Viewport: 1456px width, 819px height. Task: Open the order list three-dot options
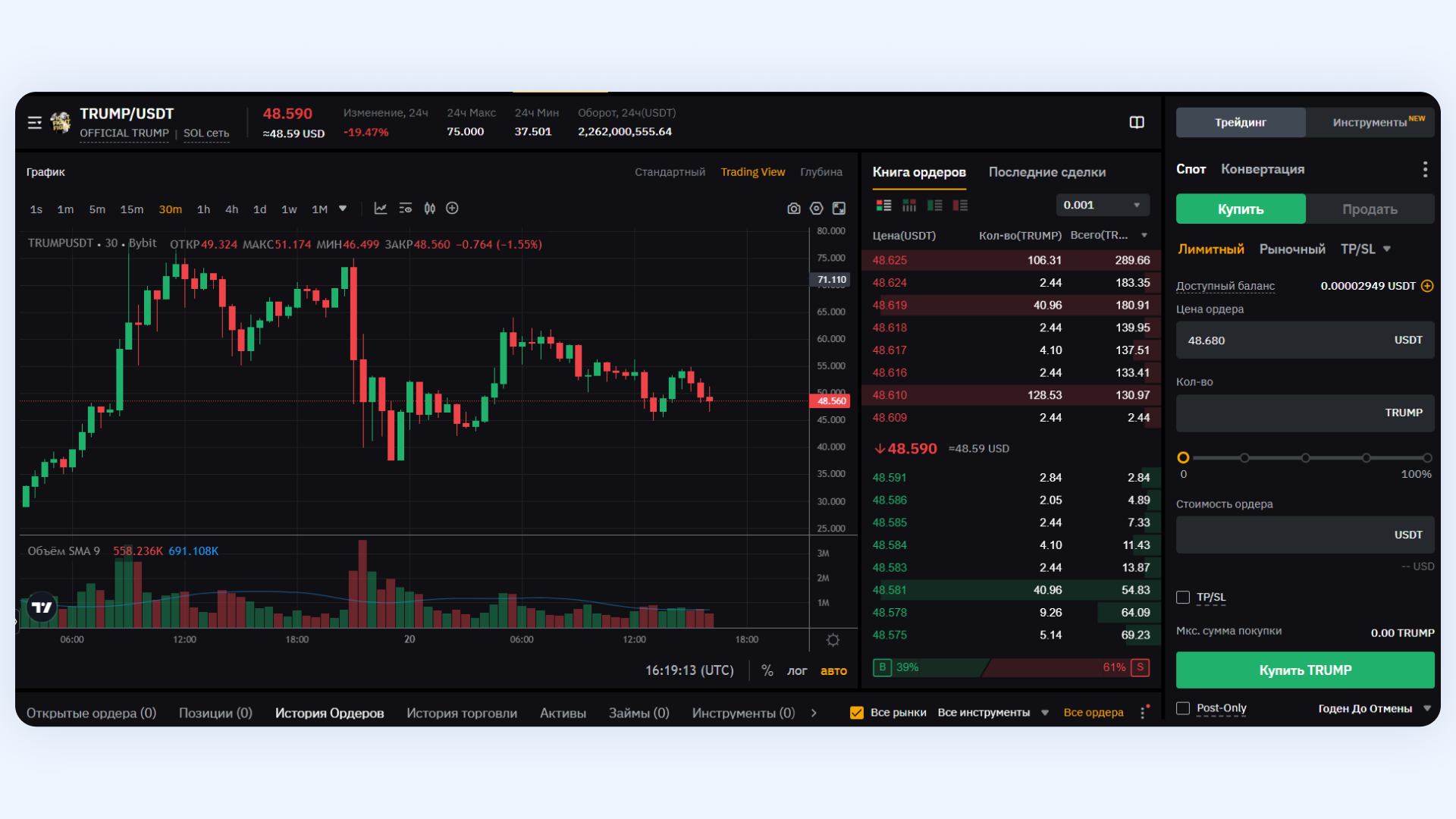[x=1144, y=712]
